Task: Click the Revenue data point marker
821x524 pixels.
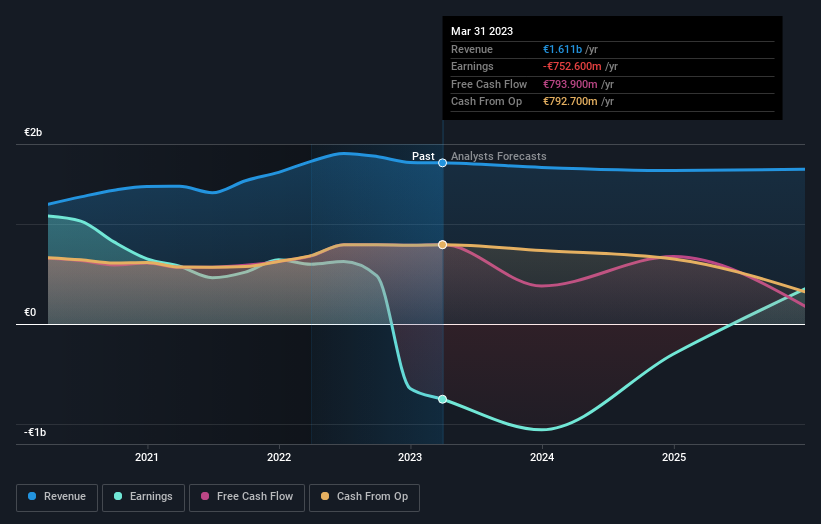Action: [442, 163]
